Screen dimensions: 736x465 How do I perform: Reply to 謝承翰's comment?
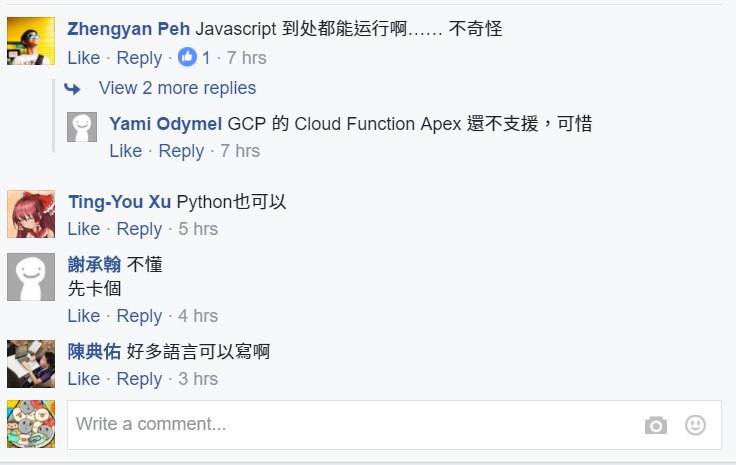pos(139,316)
